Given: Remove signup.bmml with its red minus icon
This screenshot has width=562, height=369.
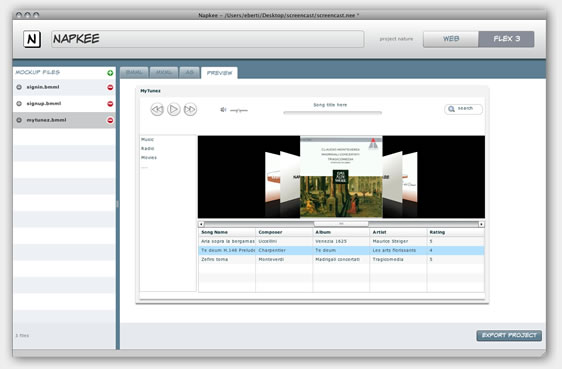Looking at the screenshot, I should coord(110,104).
